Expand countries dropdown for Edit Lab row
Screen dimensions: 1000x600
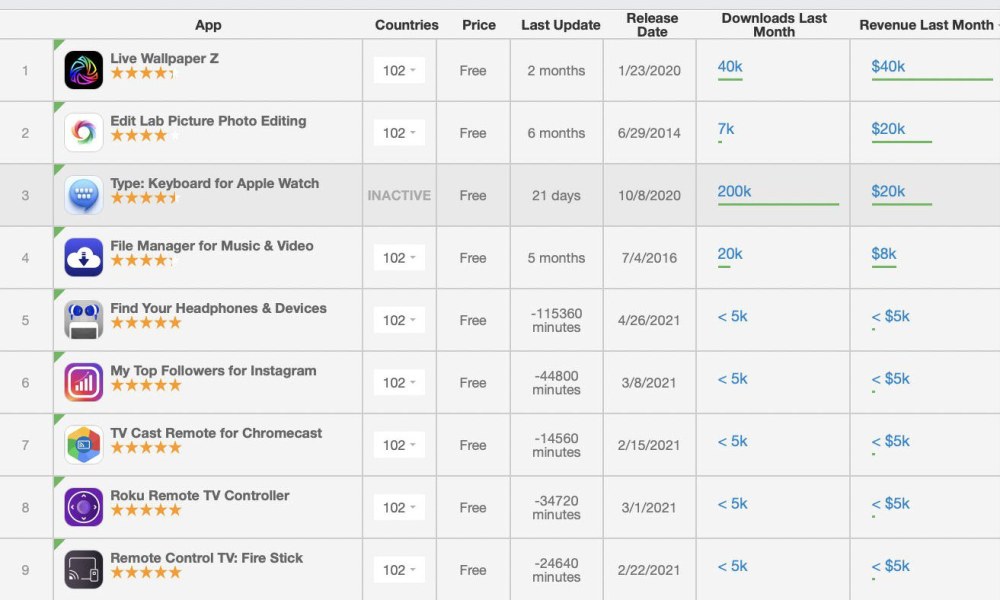[399, 133]
